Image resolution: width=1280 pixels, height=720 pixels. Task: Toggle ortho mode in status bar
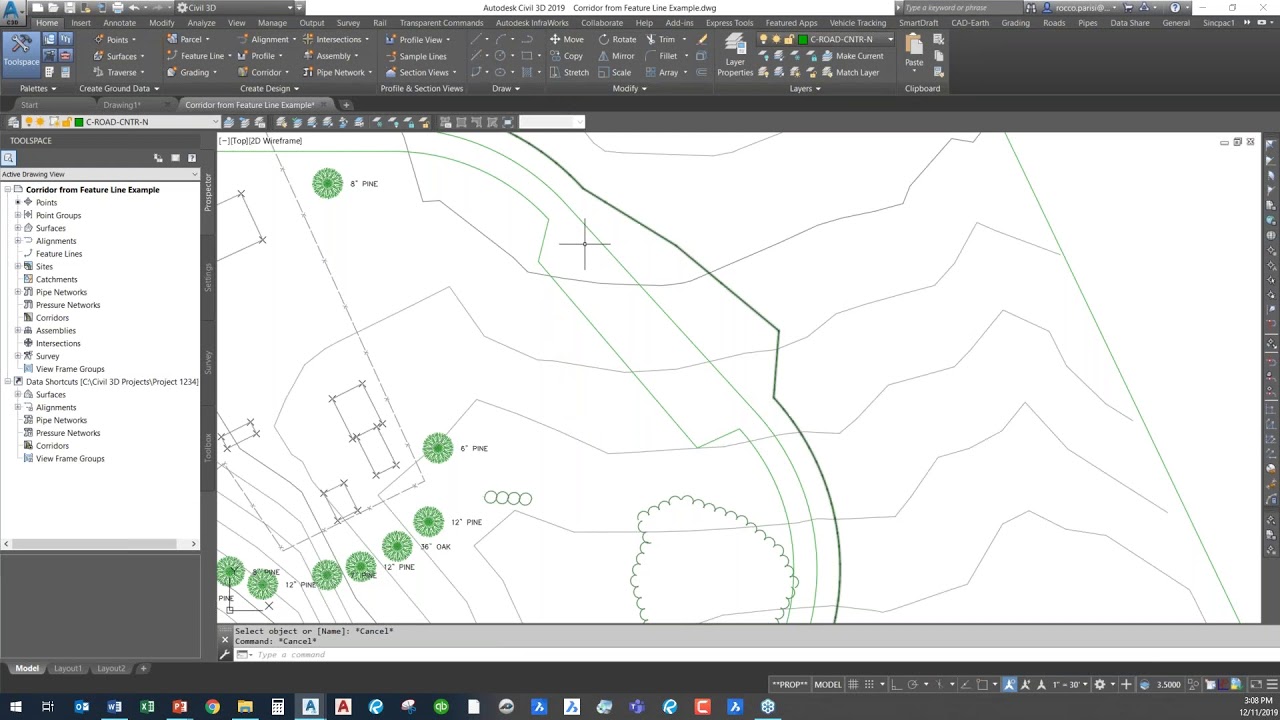click(x=894, y=685)
